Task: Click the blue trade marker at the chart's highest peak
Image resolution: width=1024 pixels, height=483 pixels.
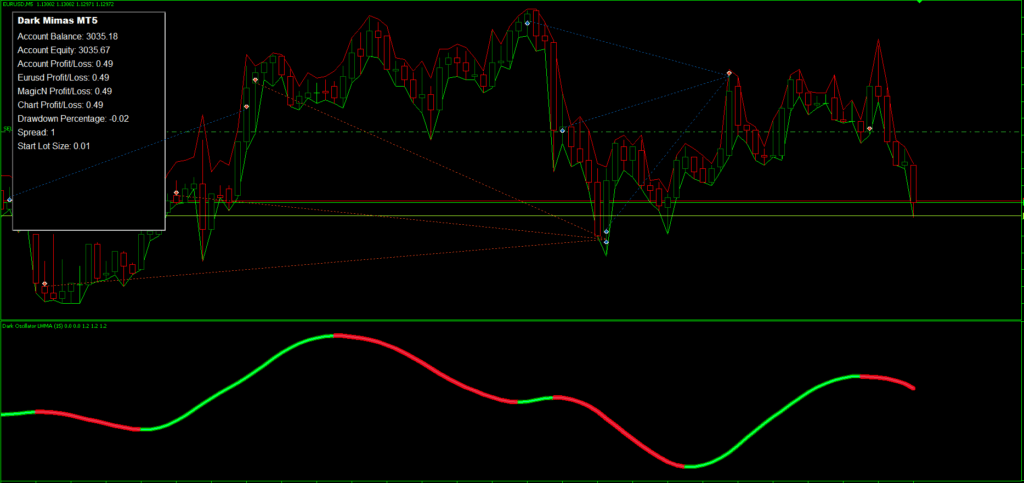Action: (527, 23)
